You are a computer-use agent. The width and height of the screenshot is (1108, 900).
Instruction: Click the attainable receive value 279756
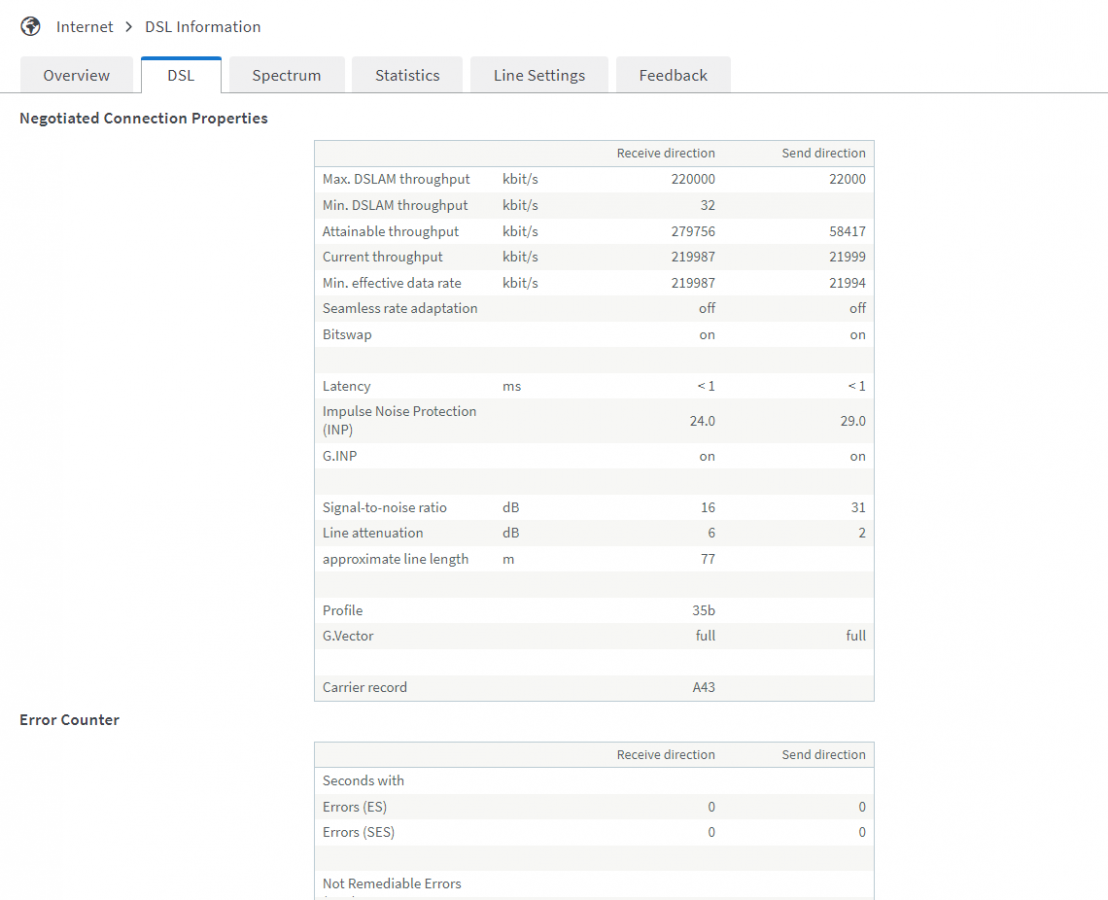(x=693, y=231)
